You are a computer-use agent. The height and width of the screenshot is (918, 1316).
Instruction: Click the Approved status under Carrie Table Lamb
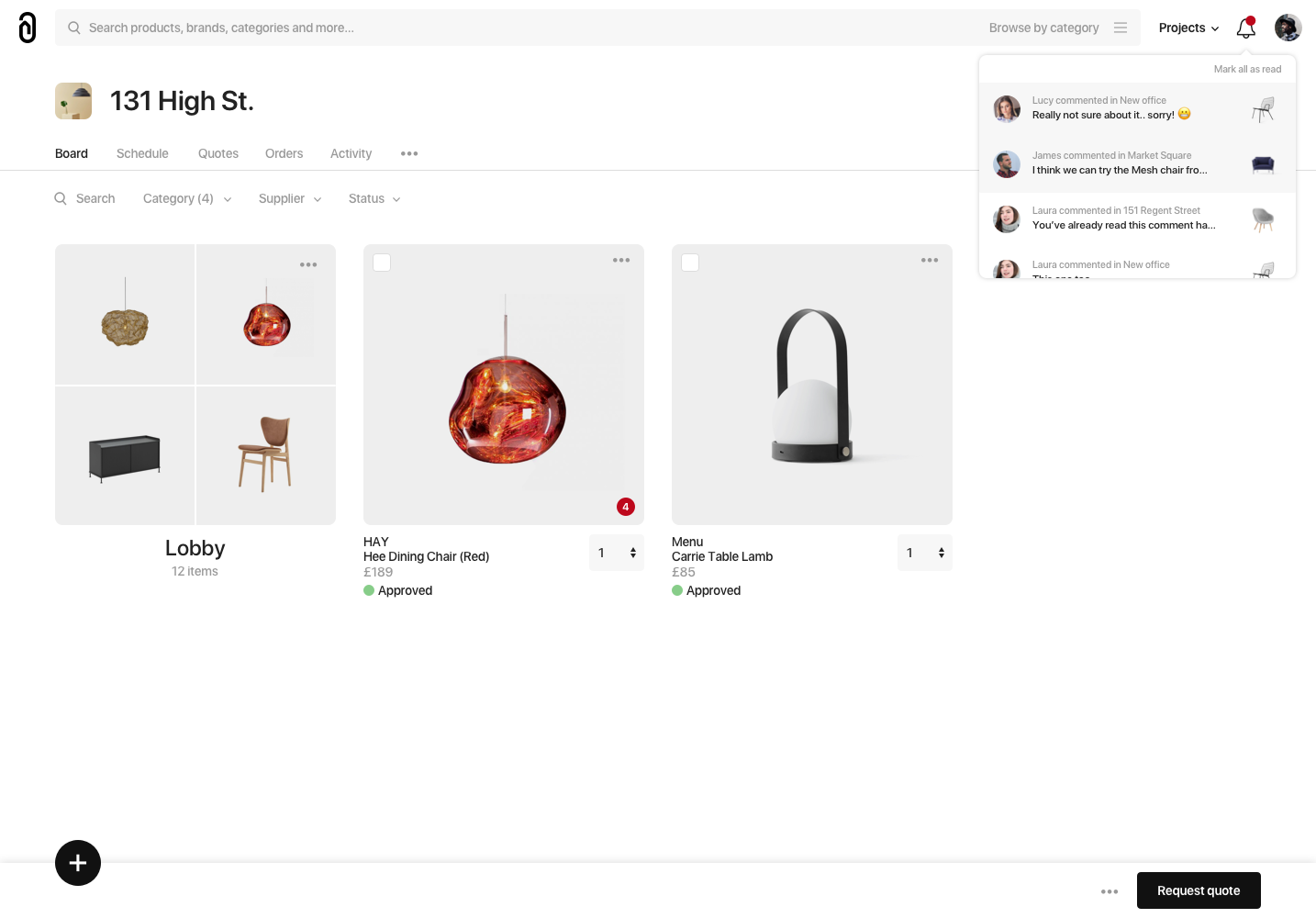707,590
